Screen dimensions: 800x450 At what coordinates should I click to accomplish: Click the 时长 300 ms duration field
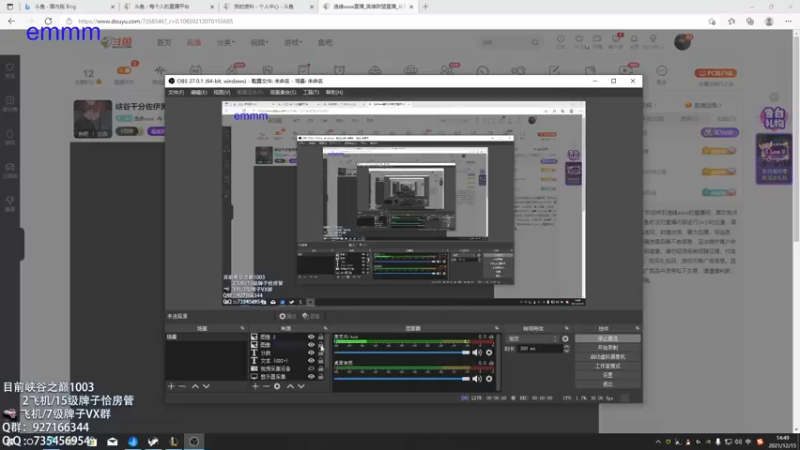(540, 348)
